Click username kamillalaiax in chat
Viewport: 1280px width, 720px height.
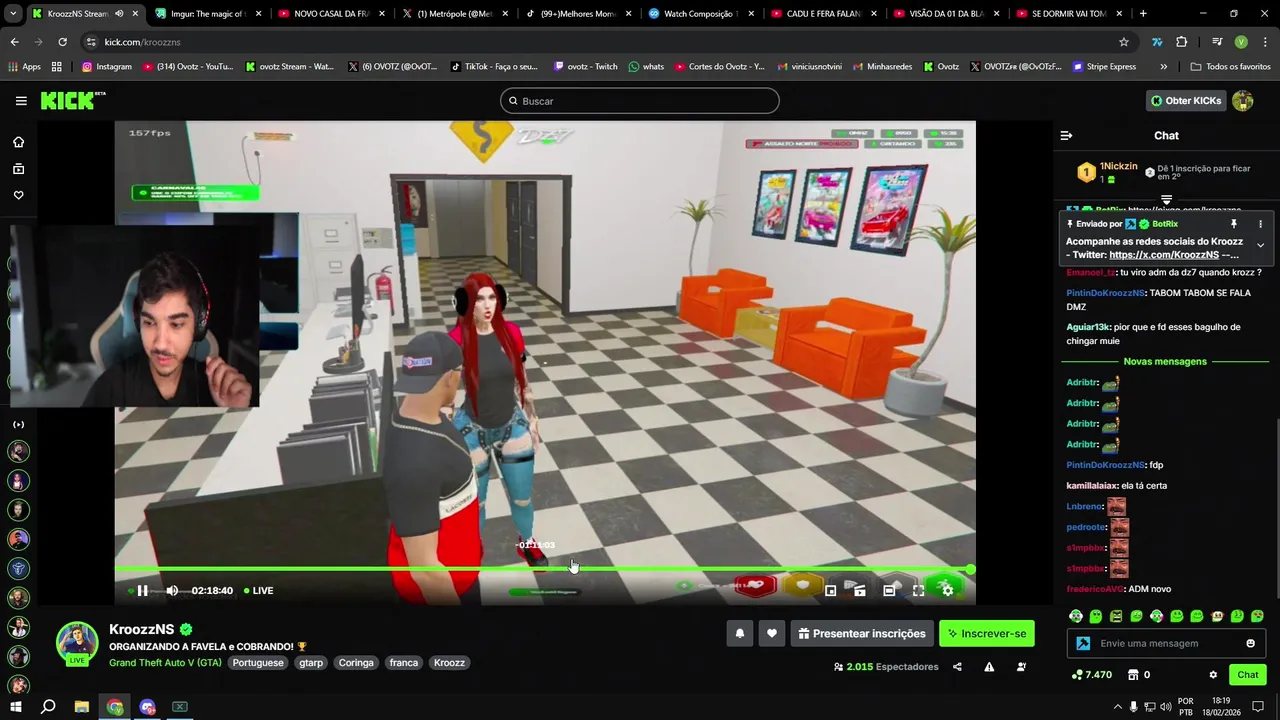1091,486
